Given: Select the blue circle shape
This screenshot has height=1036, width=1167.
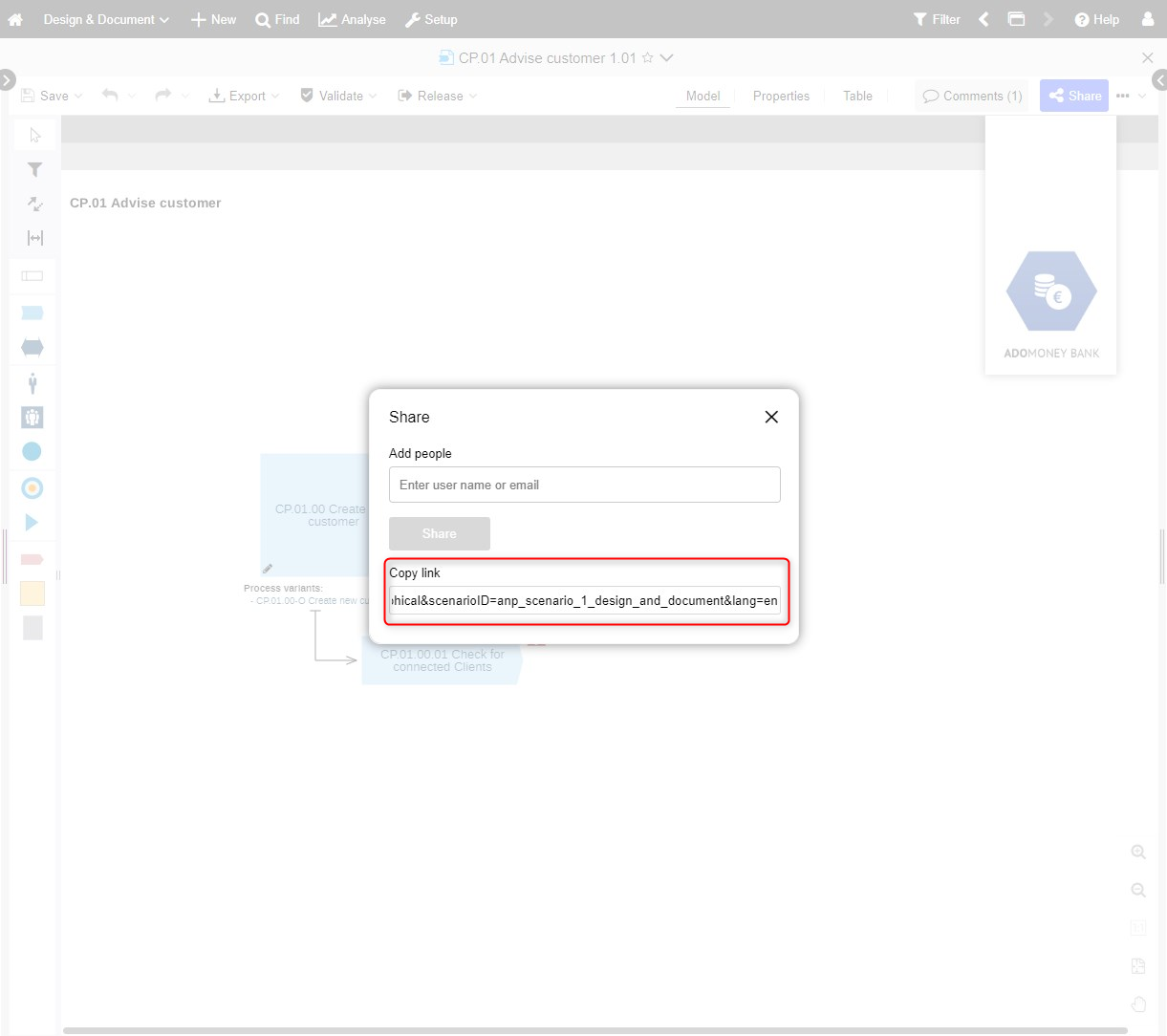Looking at the screenshot, I should click(32, 451).
